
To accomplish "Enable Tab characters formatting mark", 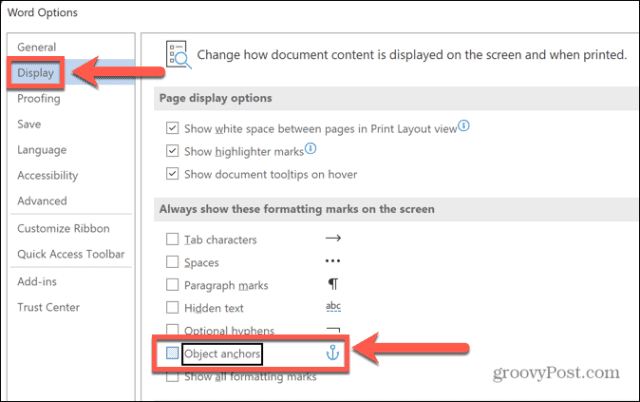I will click(173, 240).
